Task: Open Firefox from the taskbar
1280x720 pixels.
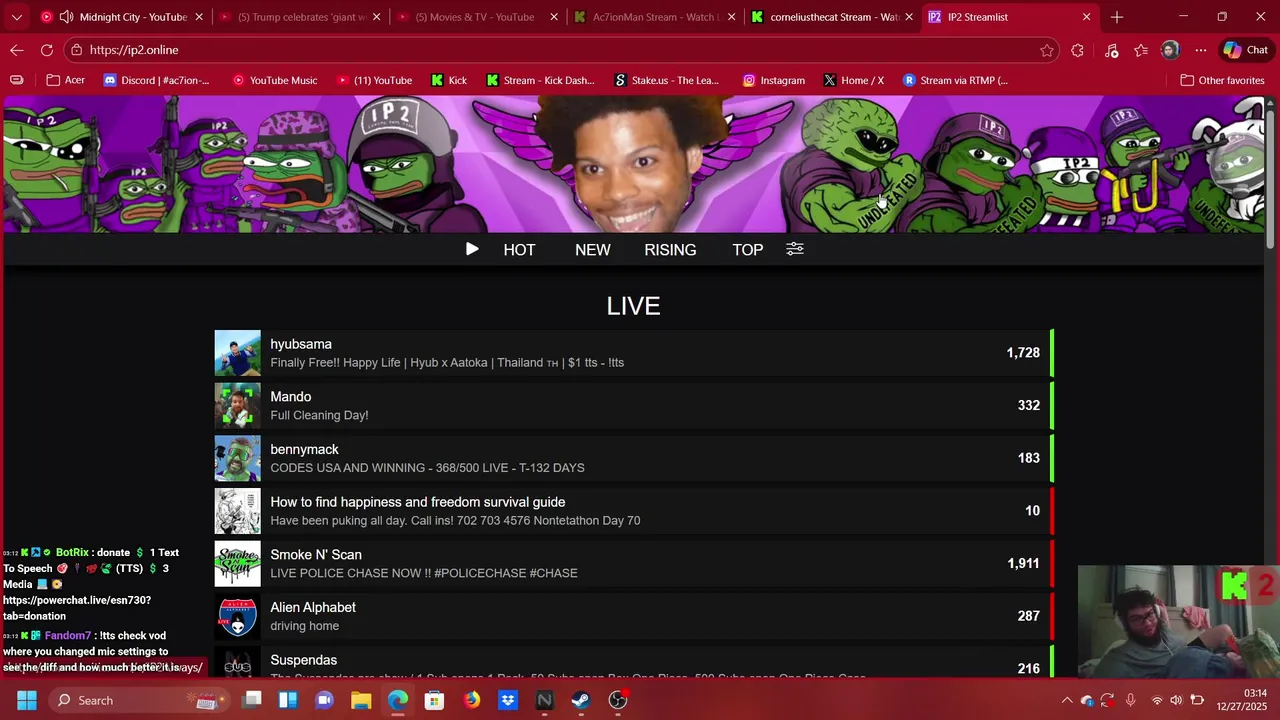Action: [x=471, y=700]
